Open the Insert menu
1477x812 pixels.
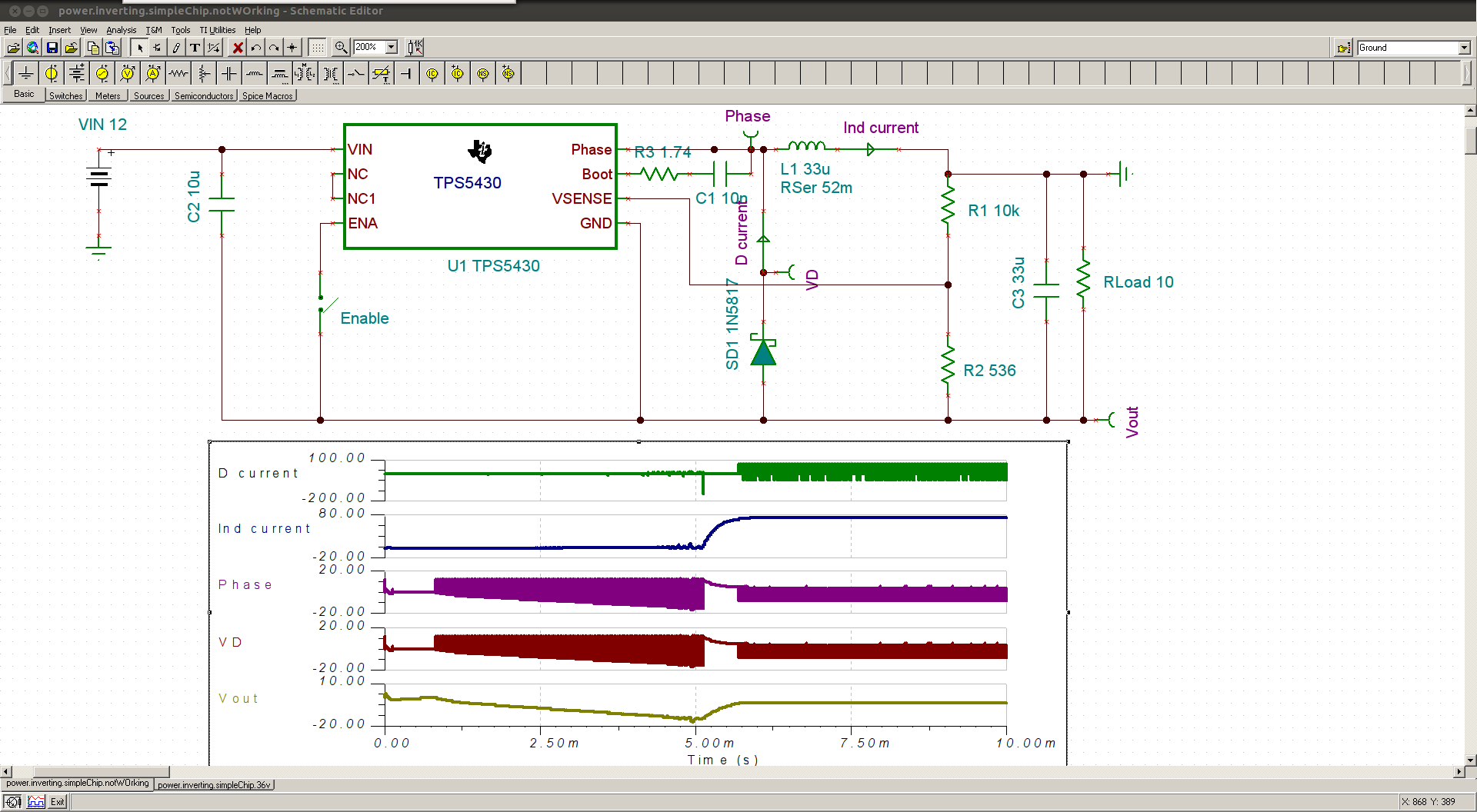point(59,30)
